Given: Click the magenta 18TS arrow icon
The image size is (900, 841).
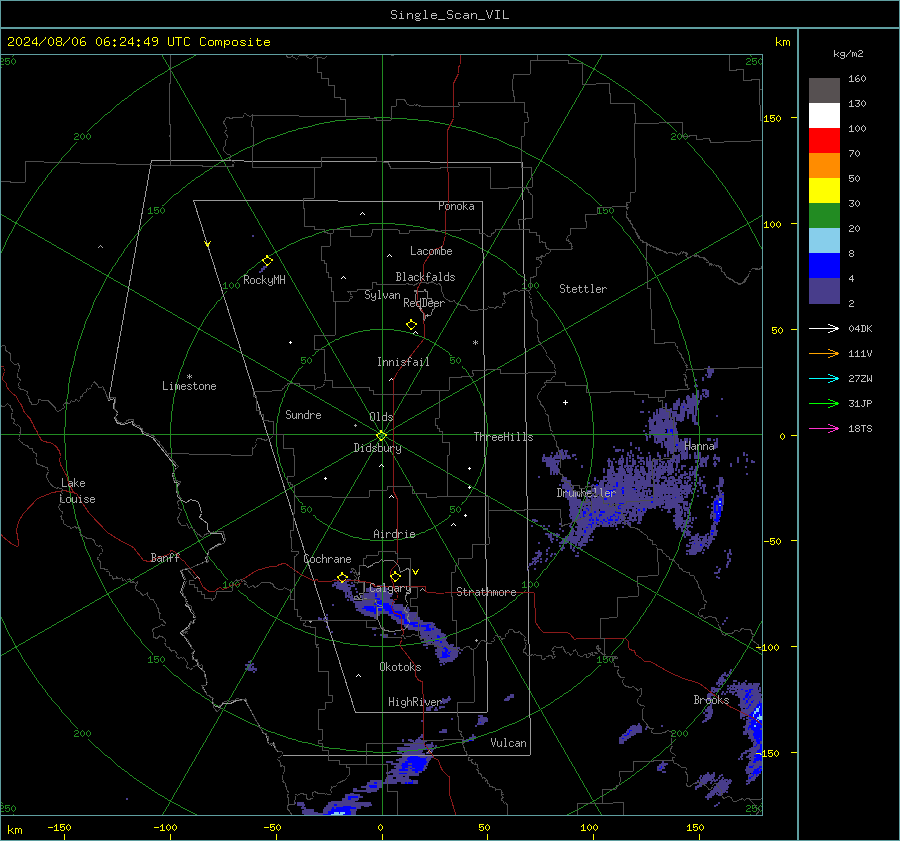Looking at the screenshot, I should click(824, 428).
